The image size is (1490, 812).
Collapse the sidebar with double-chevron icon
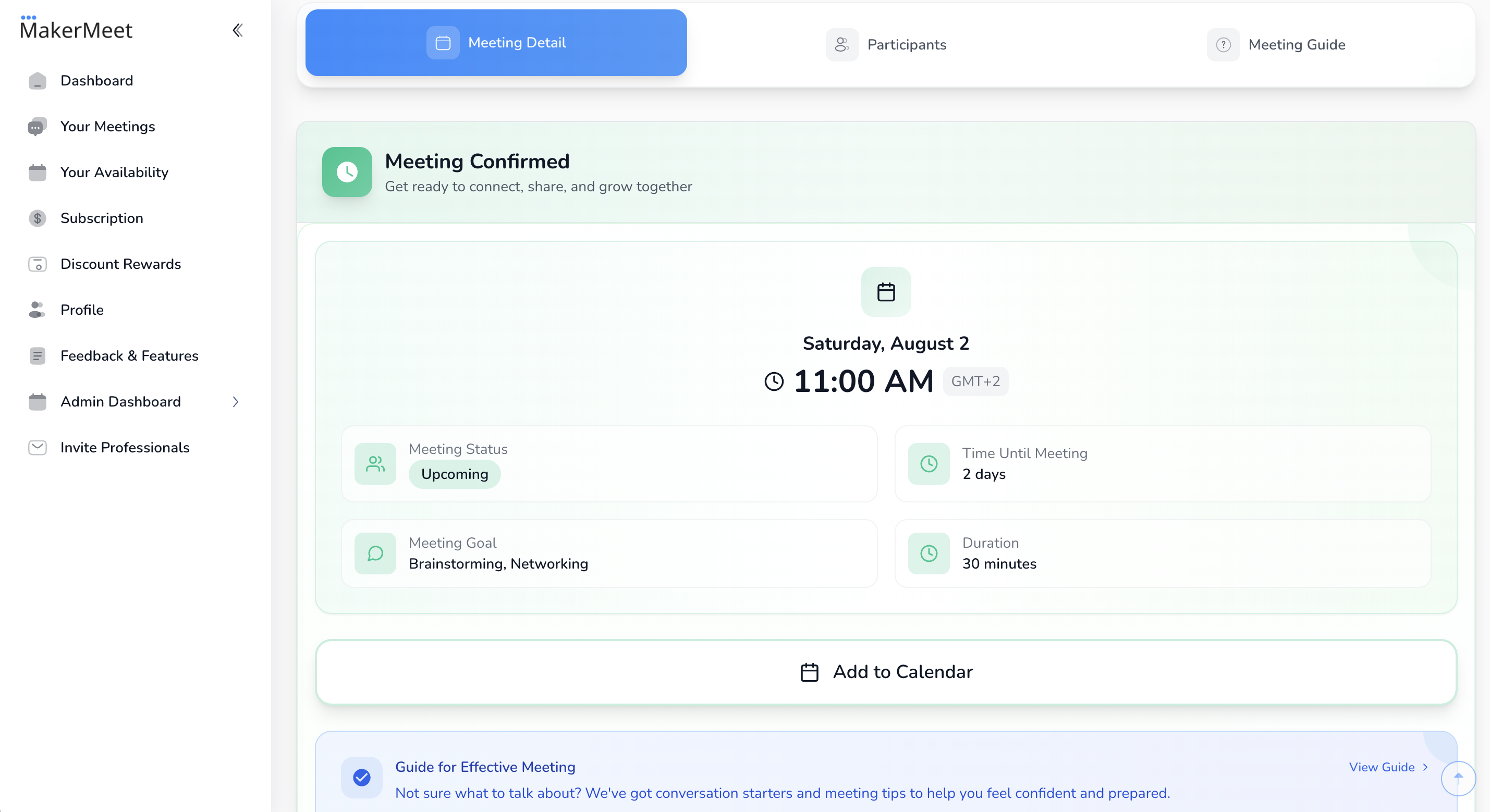point(237,30)
